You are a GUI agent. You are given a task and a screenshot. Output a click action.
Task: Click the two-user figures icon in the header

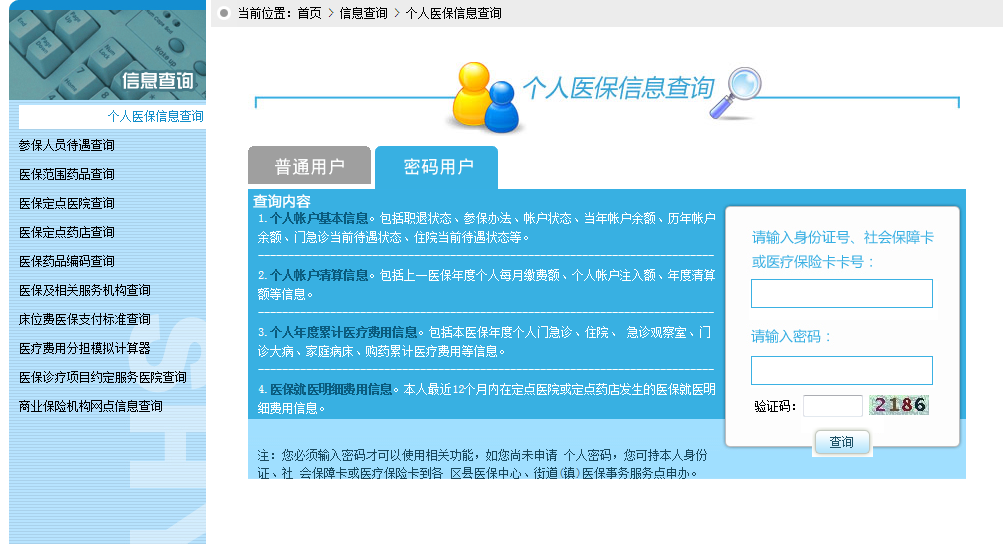(x=485, y=97)
